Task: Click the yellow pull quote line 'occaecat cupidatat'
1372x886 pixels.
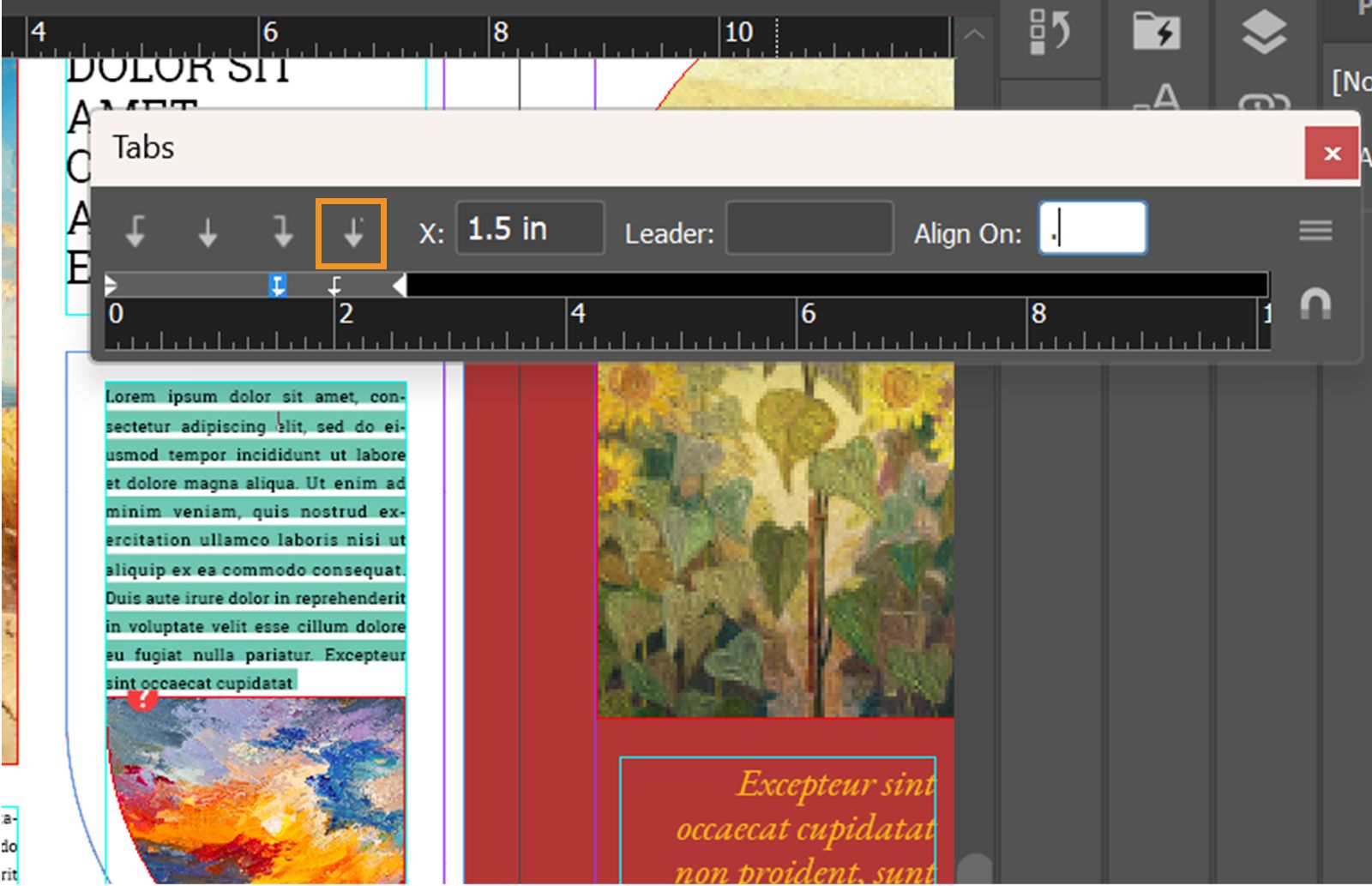Action: pos(804,829)
